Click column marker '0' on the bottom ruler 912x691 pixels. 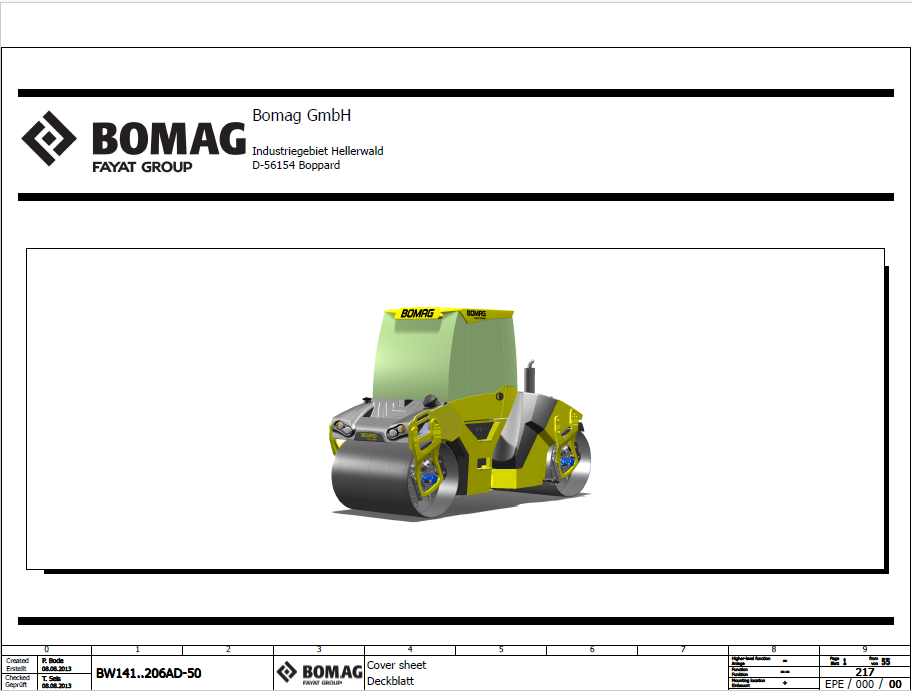point(47,649)
